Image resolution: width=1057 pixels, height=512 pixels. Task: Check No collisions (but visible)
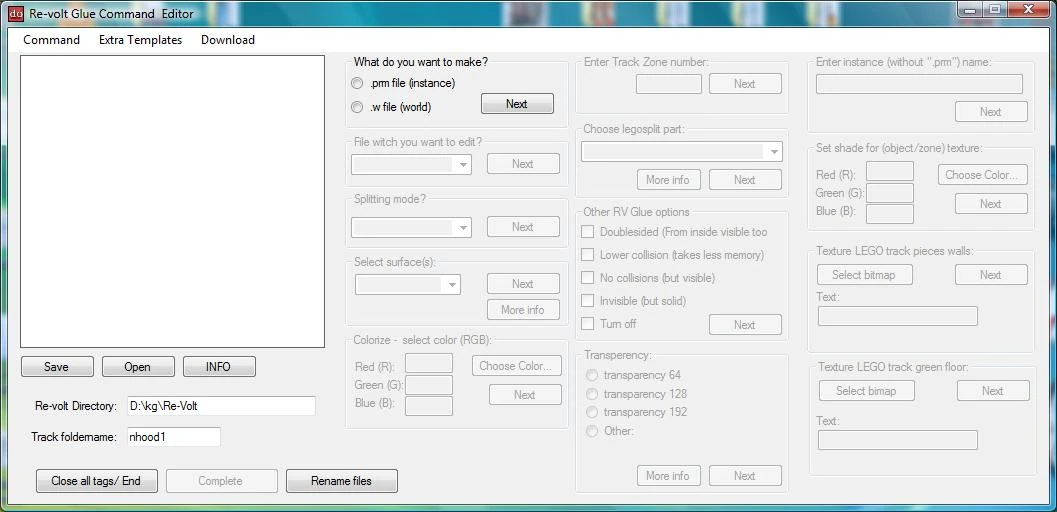tap(588, 278)
